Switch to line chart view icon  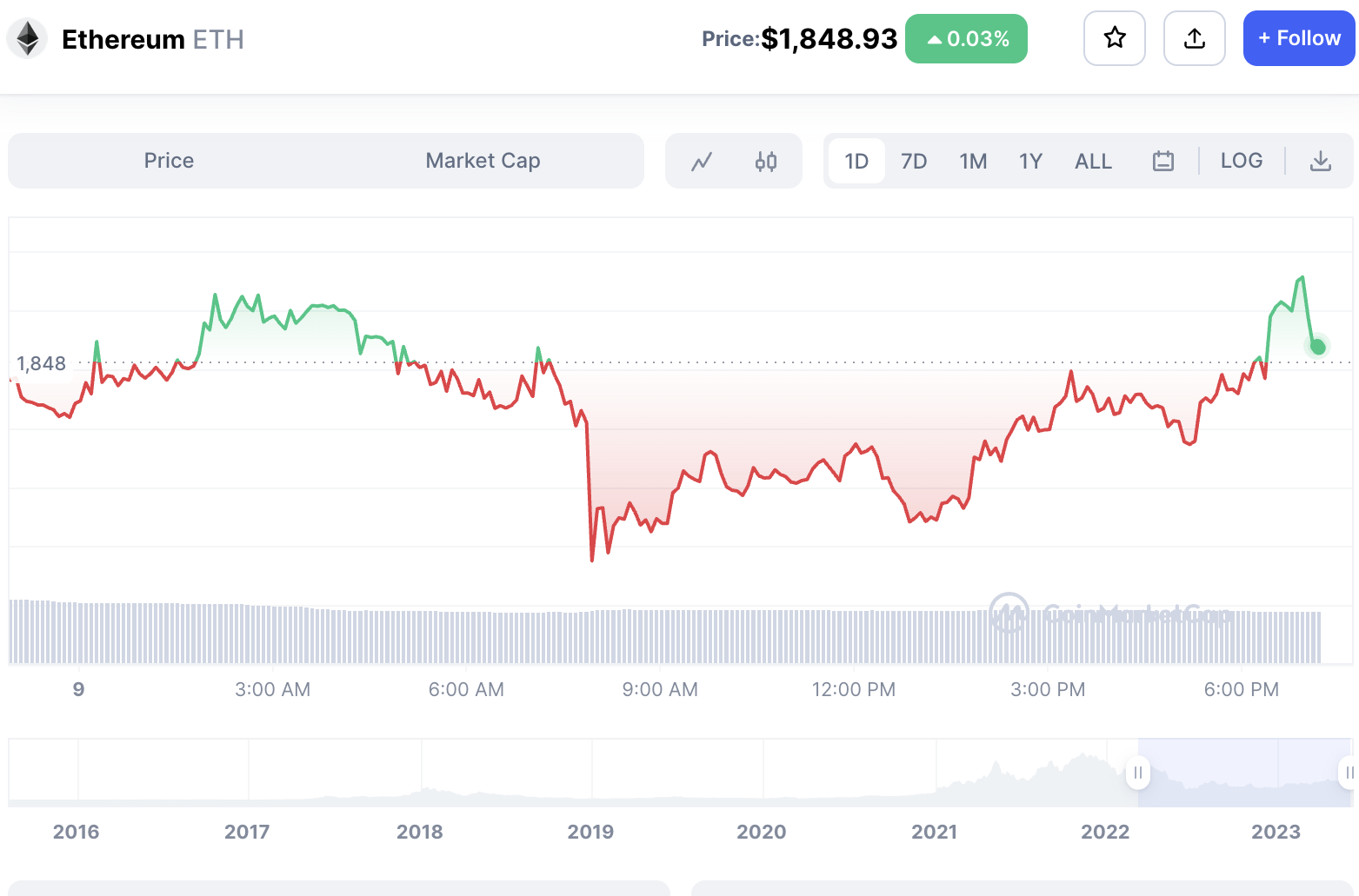tap(702, 162)
